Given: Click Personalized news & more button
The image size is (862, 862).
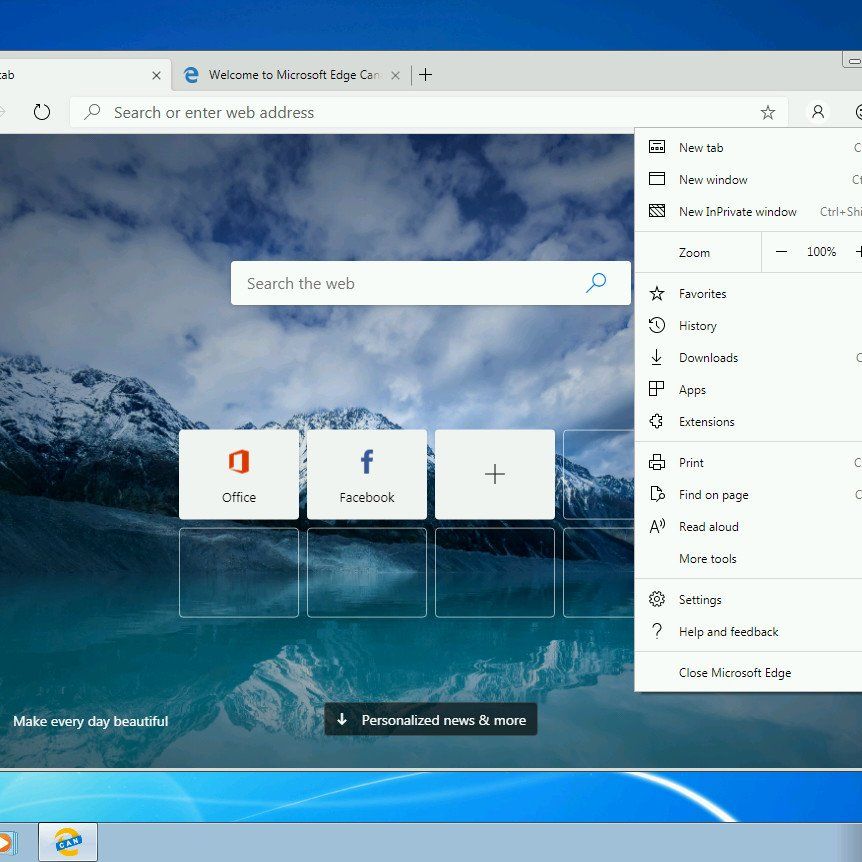Looking at the screenshot, I should [430, 720].
